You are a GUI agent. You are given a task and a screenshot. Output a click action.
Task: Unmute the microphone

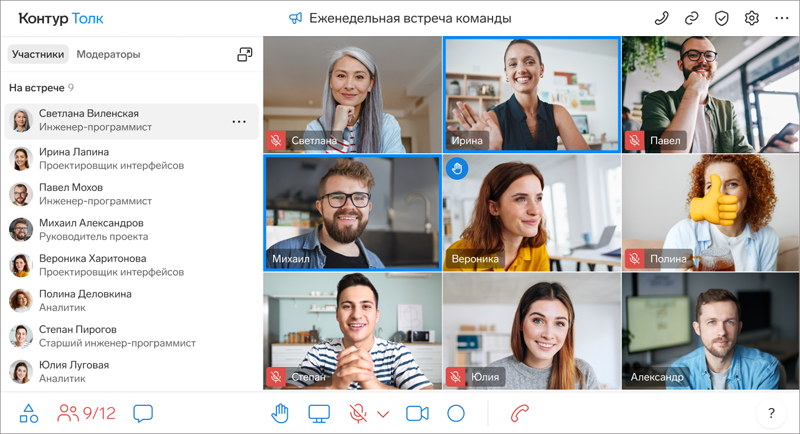358,413
